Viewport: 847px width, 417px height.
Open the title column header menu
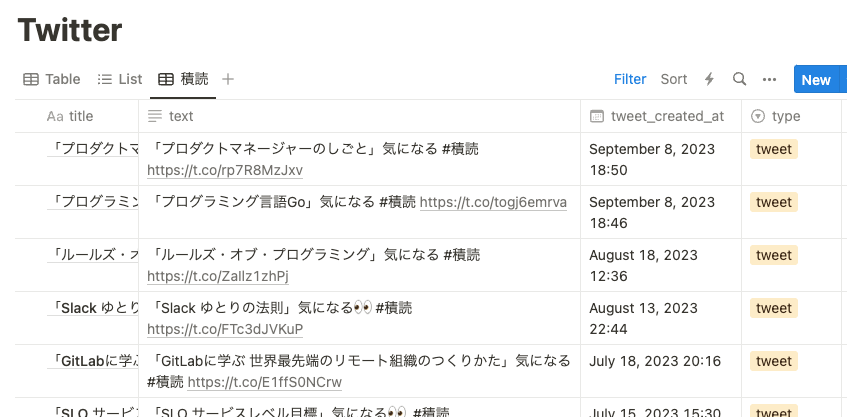tap(77, 116)
